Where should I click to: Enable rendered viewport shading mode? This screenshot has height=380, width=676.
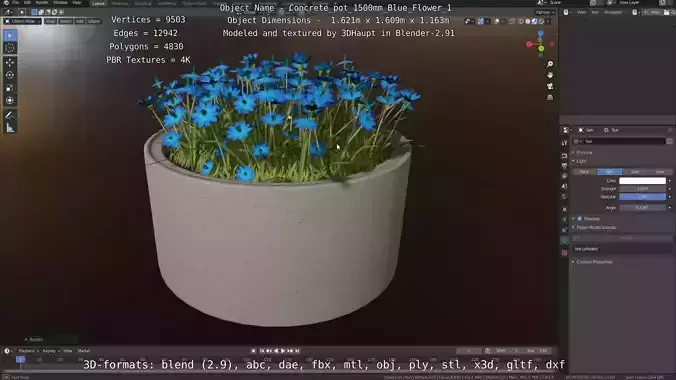coord(541,21)
